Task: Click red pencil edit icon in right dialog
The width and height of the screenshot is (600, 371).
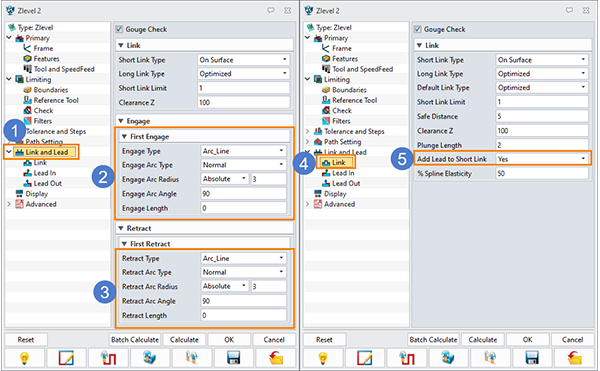Action: tap(364, 358)
